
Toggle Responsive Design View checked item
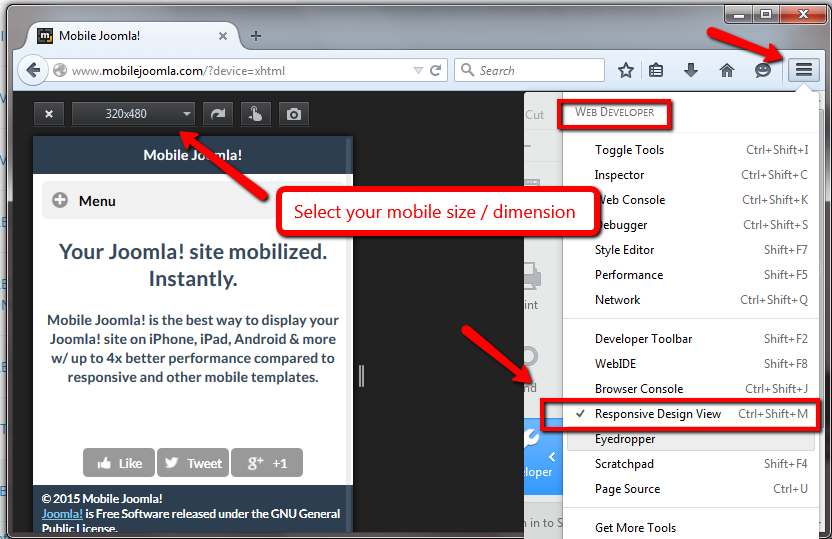[691, 414]
